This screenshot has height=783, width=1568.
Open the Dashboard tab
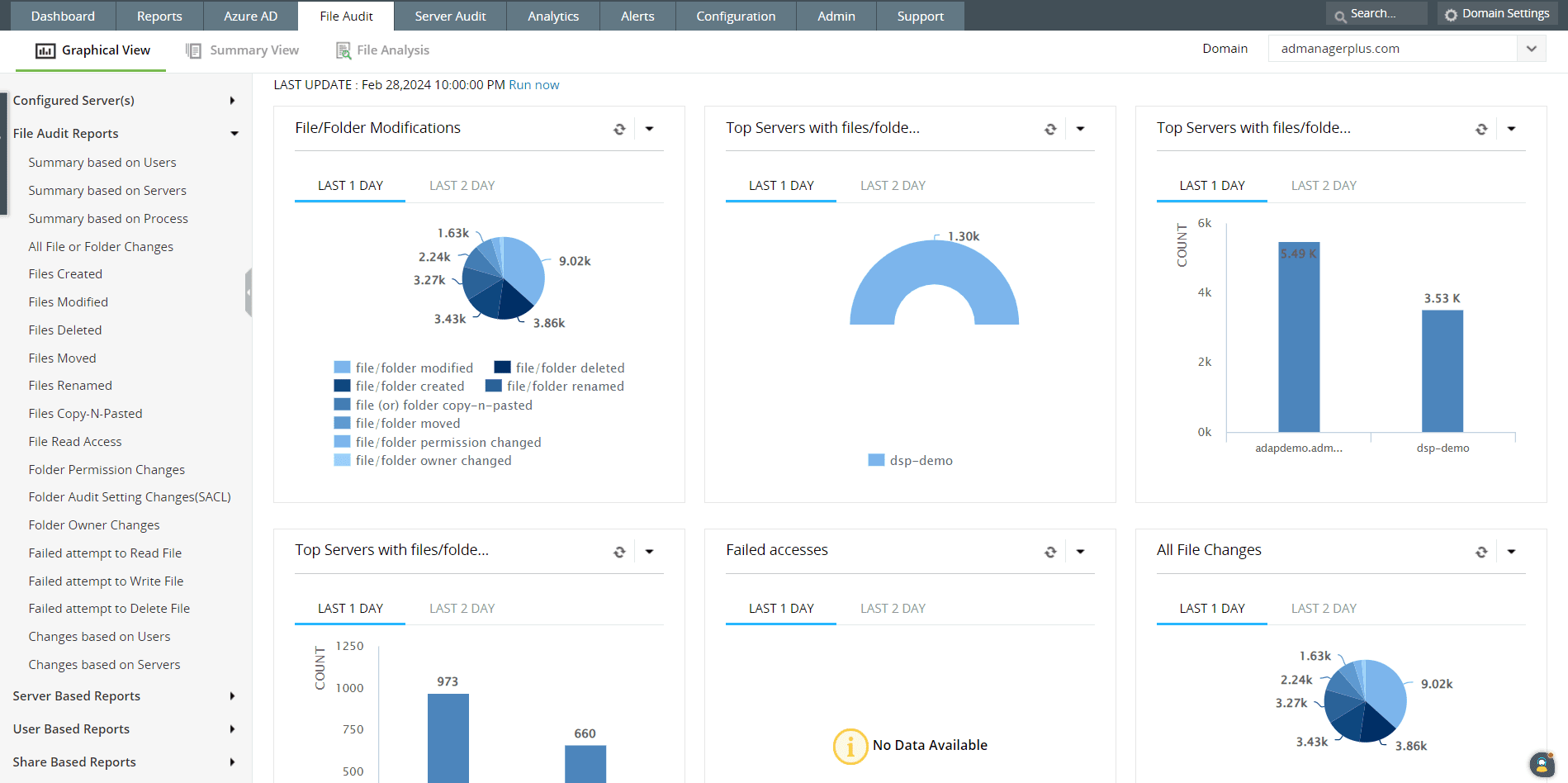pos(63,16)
